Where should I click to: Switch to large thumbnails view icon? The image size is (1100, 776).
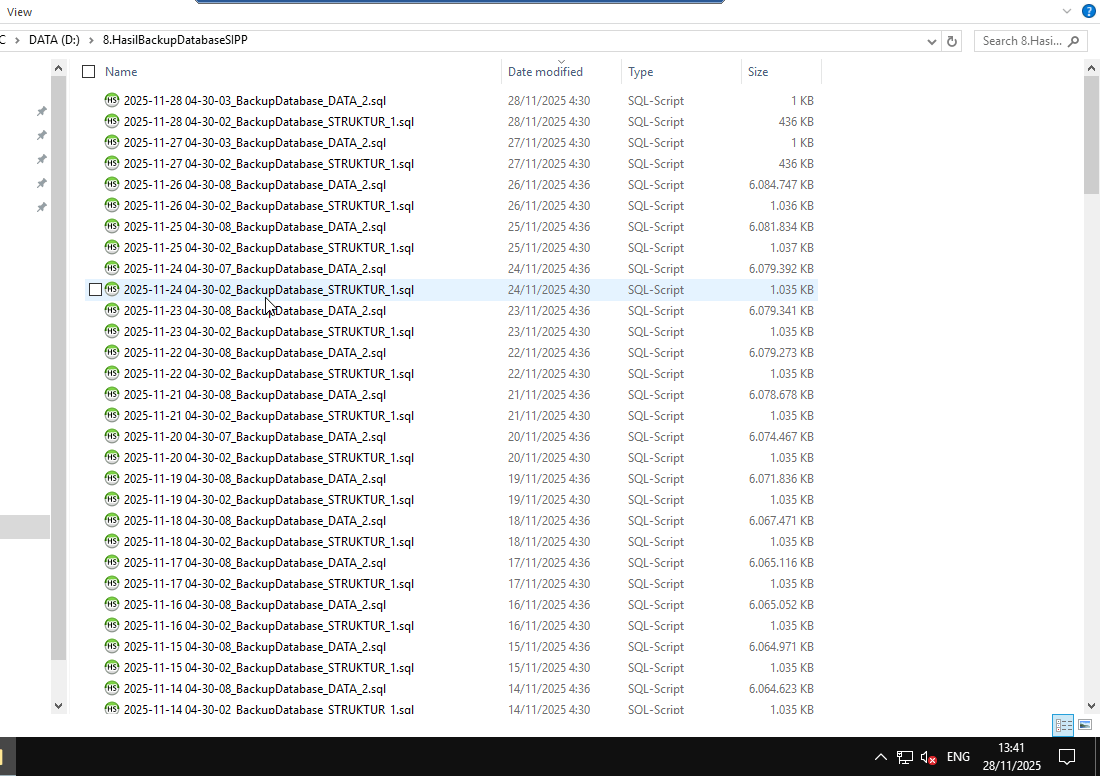point(1085,725)
